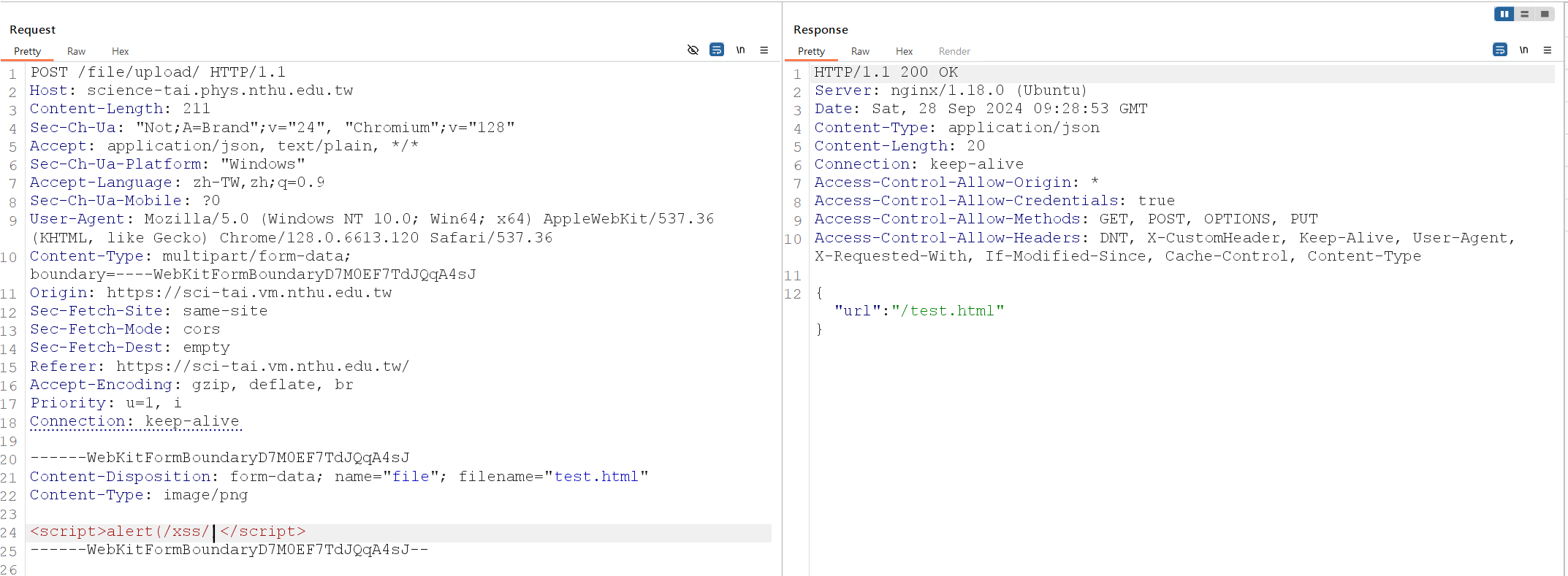Screen dimensions: 1568x576
Task: Click the 'Server: nginx/1.18.0 (Ubuntu)' header
Action: point(951,91)
